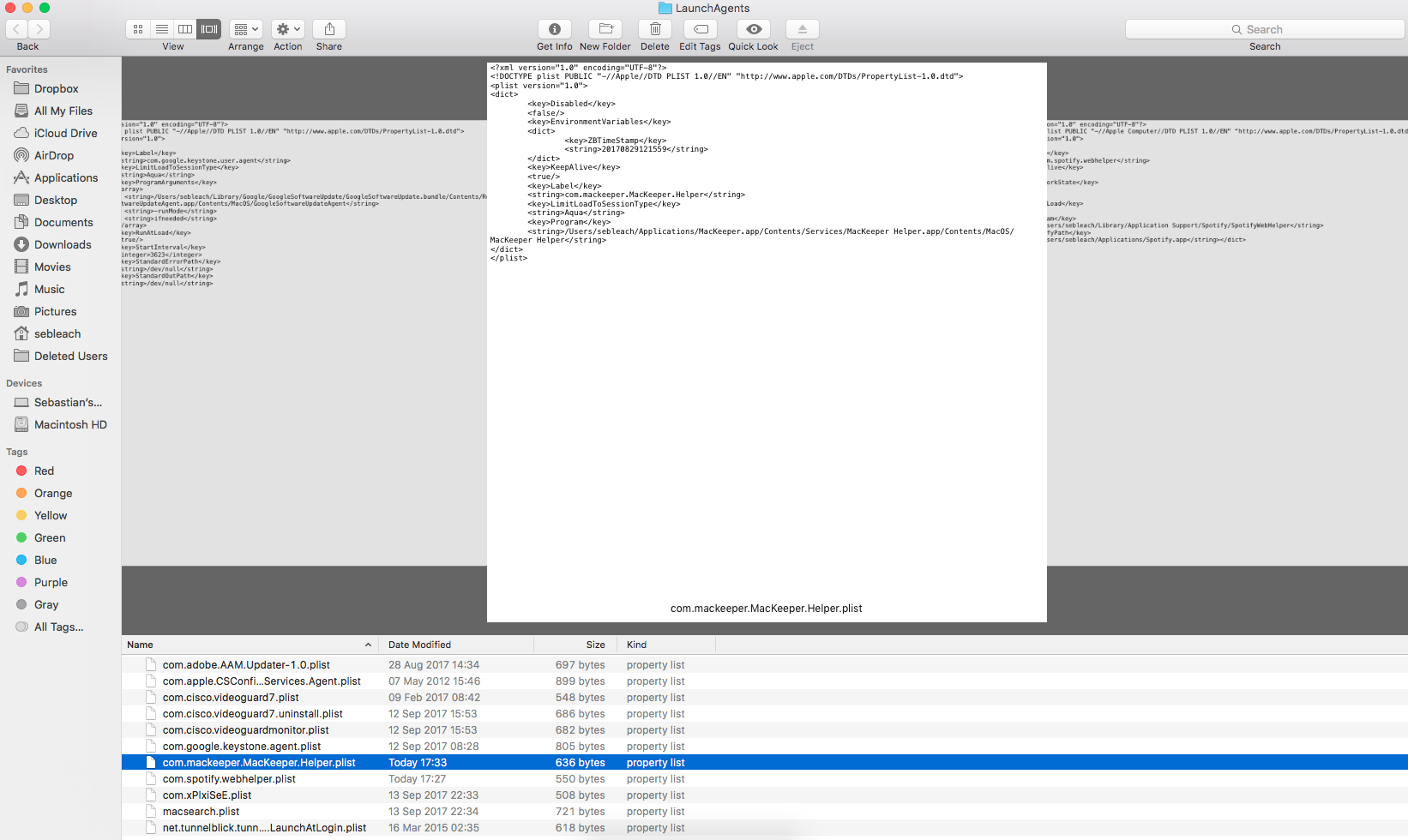Open the Action gear menu
Screen dimensions: 1408x840
(288, 29)
